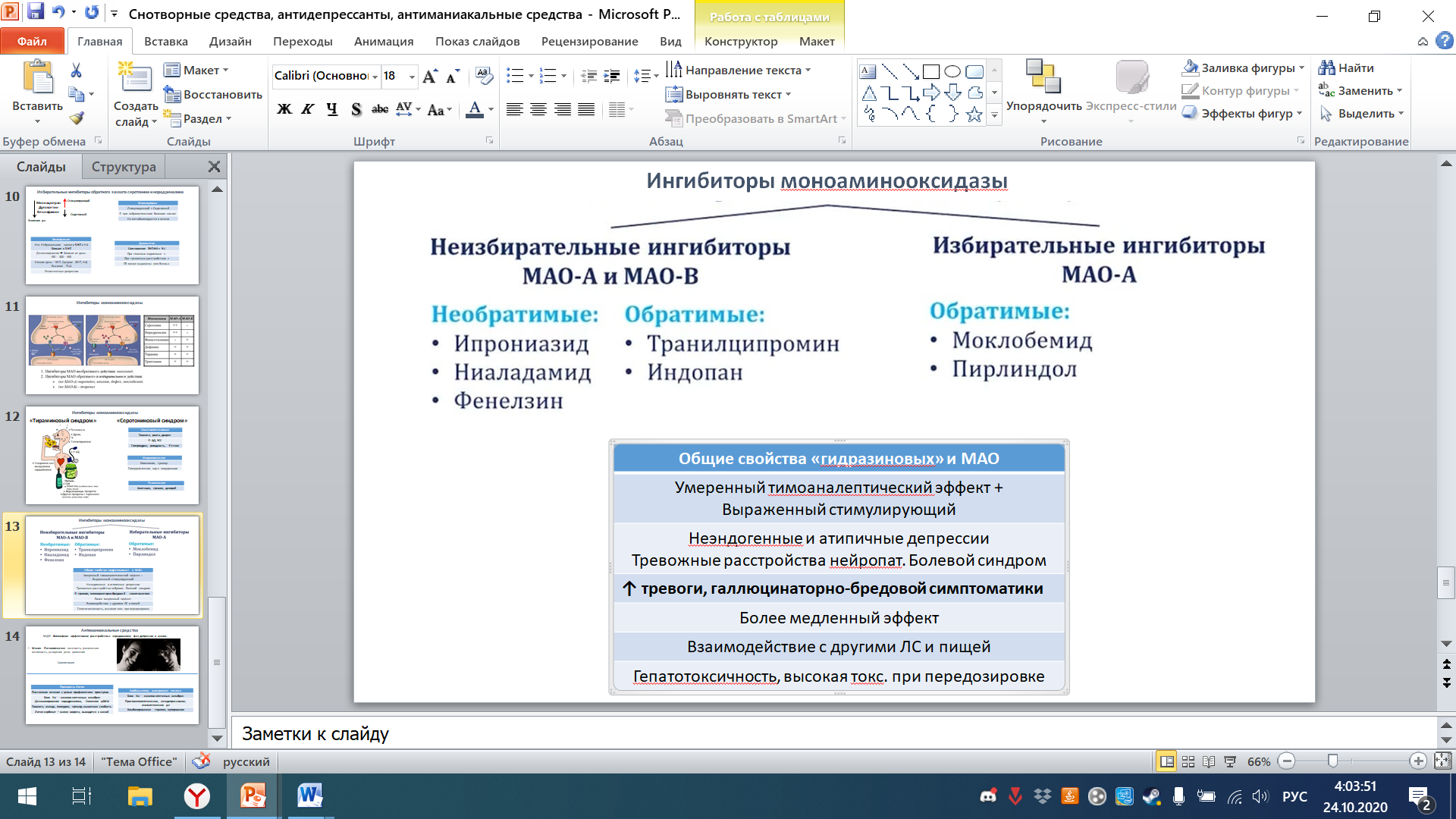Screen dimensions: 1456x819
Task: Fit slide to current window
Action: [x=1442, y=761]
